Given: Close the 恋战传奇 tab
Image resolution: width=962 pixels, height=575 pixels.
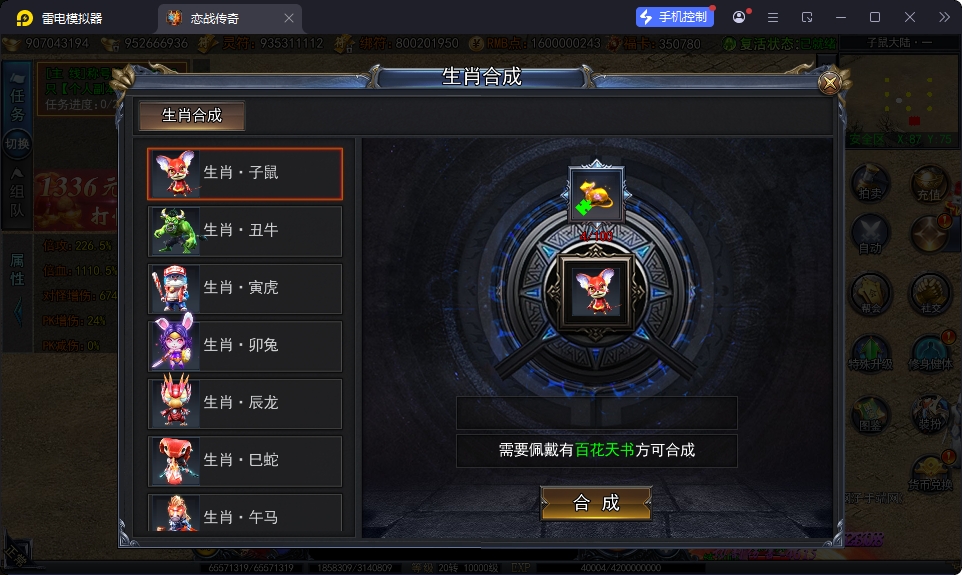Looking at the screenshot, I should point(289,18).
